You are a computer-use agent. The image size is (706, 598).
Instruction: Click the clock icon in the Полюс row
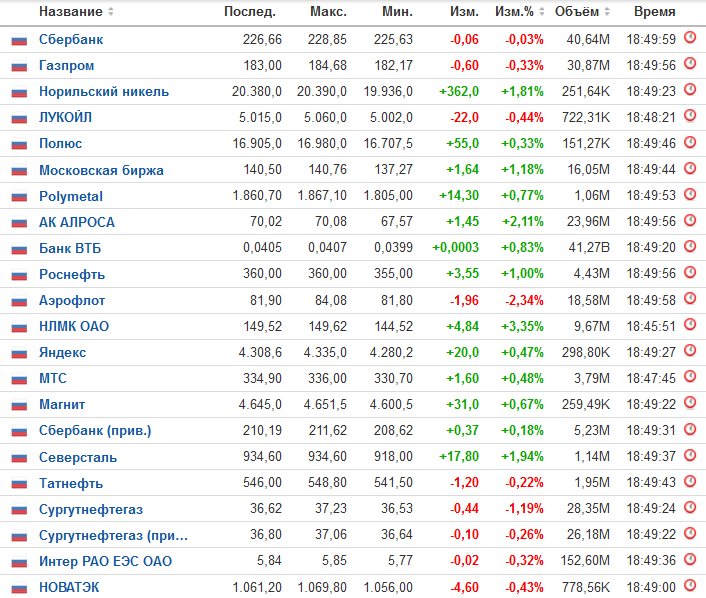click(x=690, y=142)
